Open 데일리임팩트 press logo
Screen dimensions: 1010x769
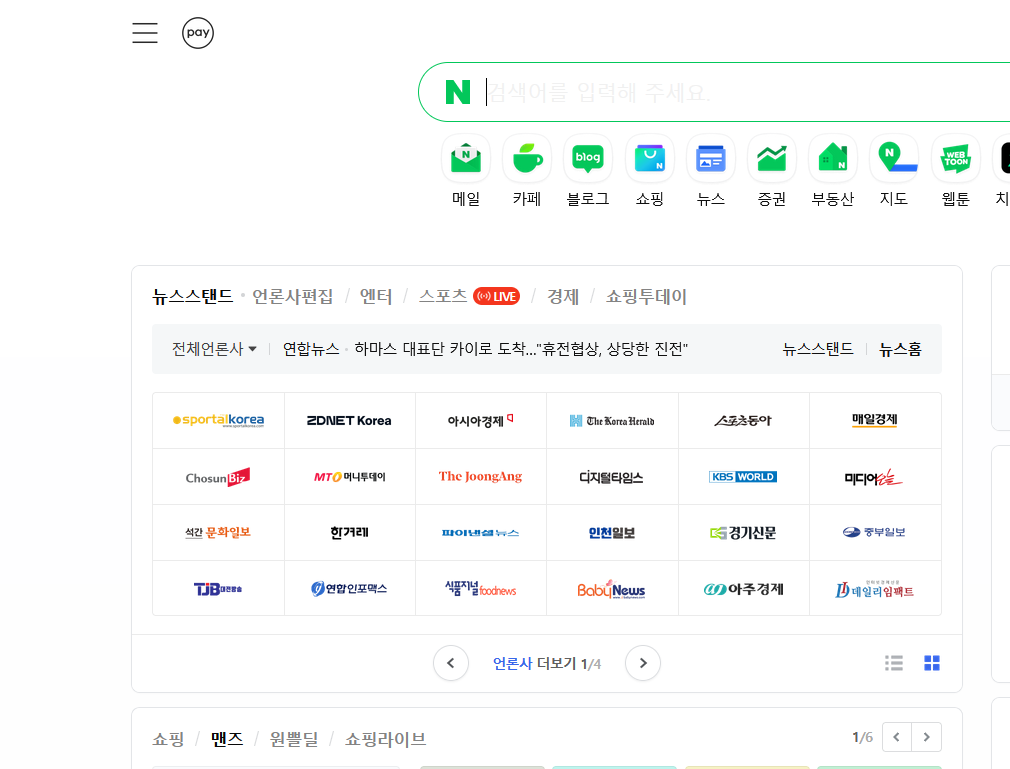[x=875, y=589]
